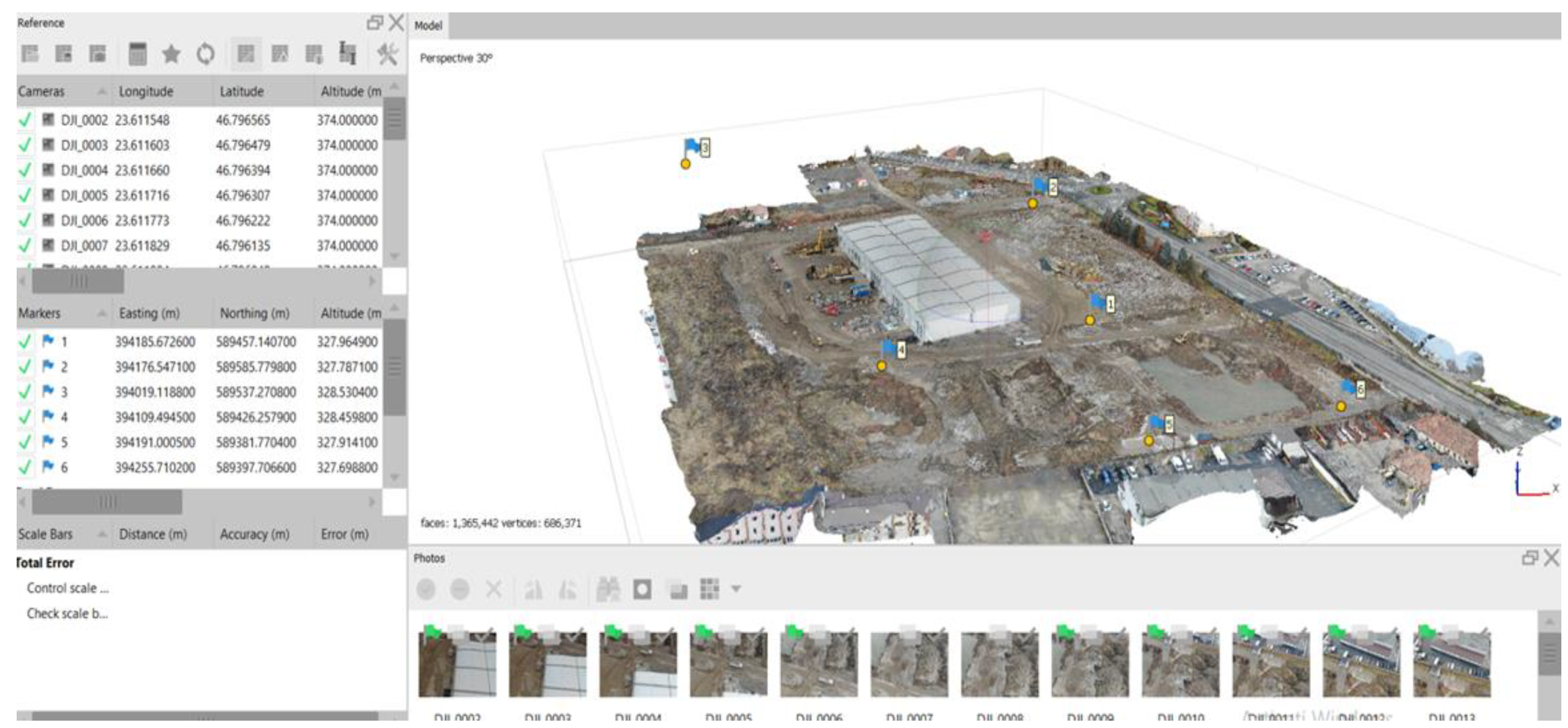Select the Control scale bars entry

[x=67, y=588]
